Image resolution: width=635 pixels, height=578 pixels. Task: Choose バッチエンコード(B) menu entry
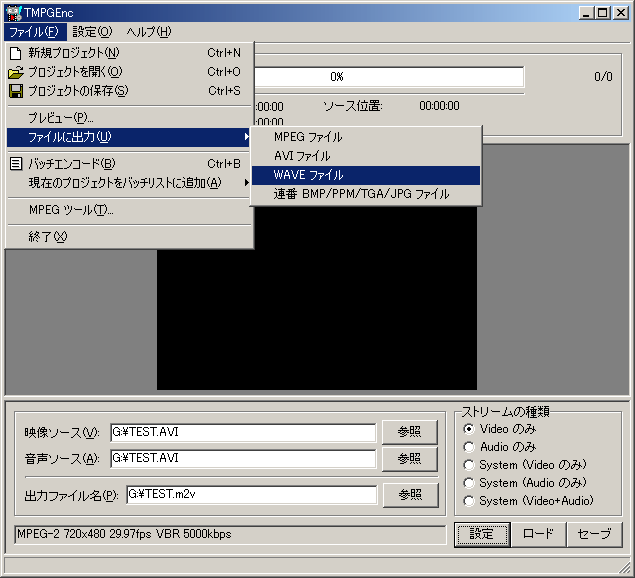130,164
